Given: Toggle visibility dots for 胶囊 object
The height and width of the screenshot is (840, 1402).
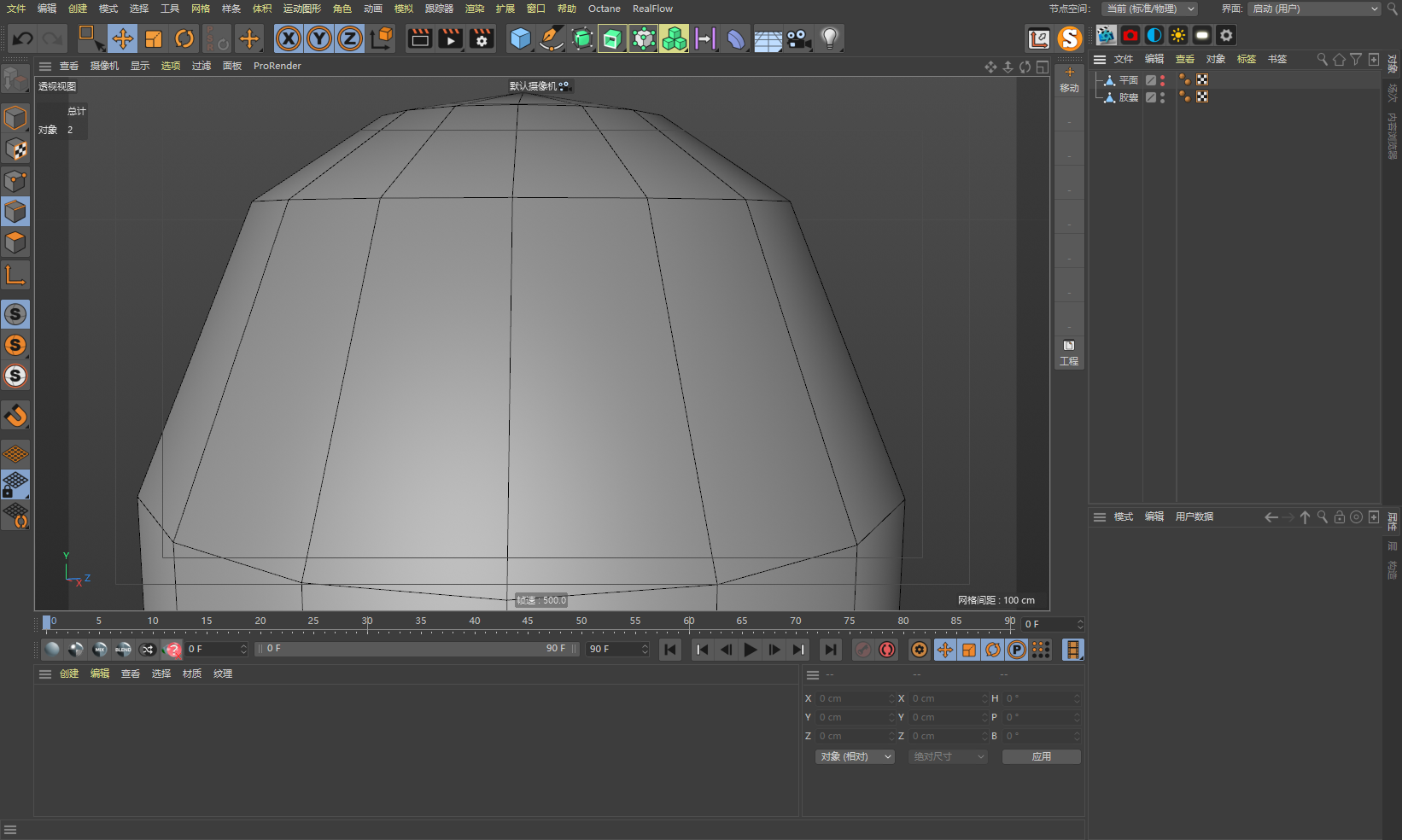Looking at the screenshot, I should coord(1162,97).
